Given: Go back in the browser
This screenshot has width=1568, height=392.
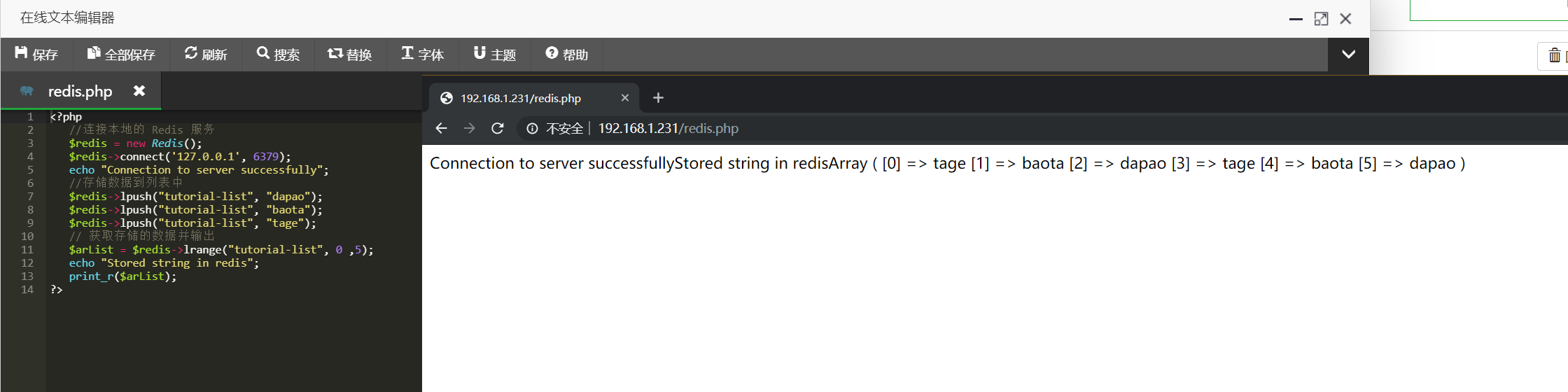Looking at the screenshot, I should coord(441,128).
